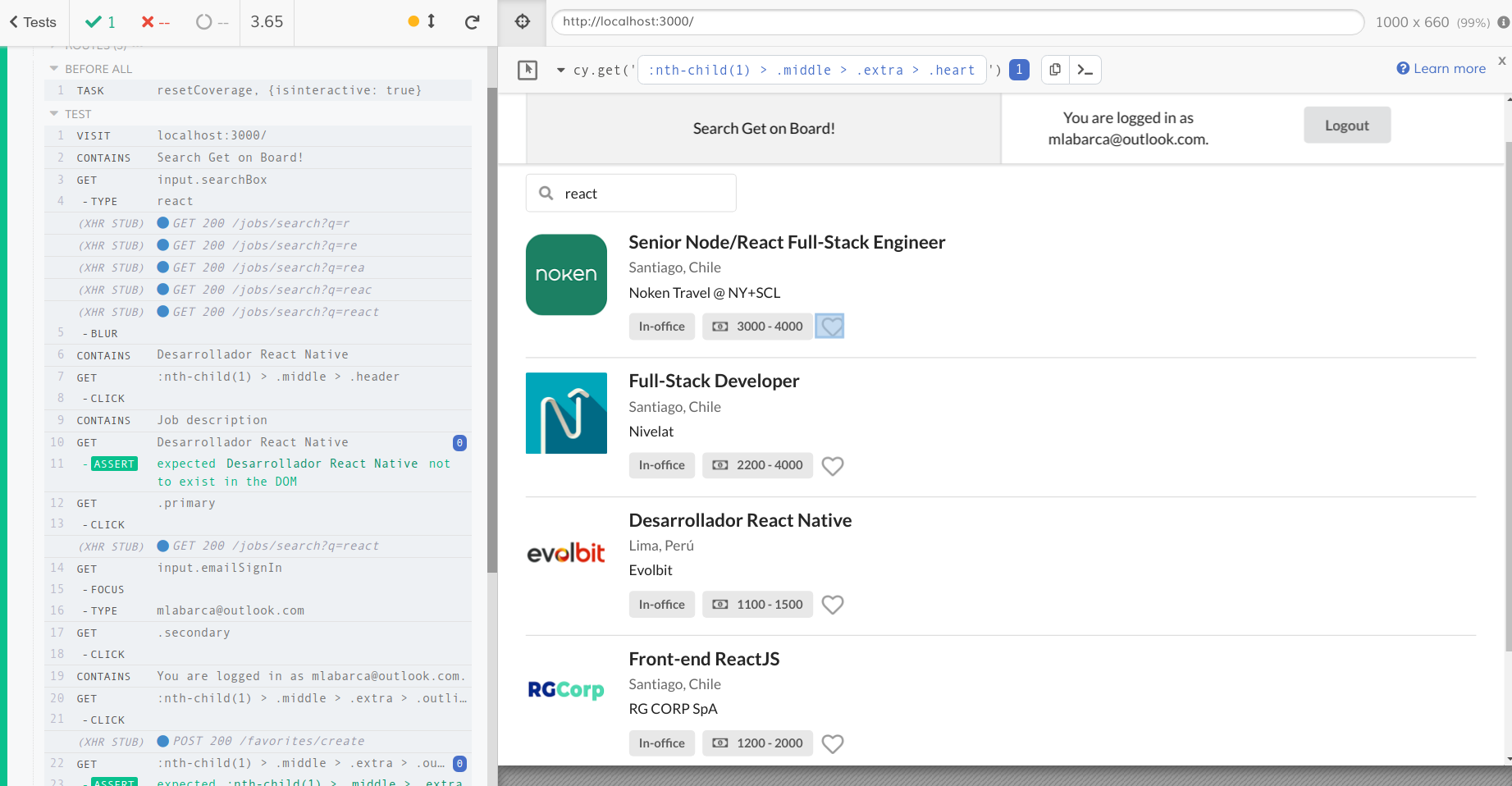
Task: Open viewport size info icon
Action: coord(1503,22)
